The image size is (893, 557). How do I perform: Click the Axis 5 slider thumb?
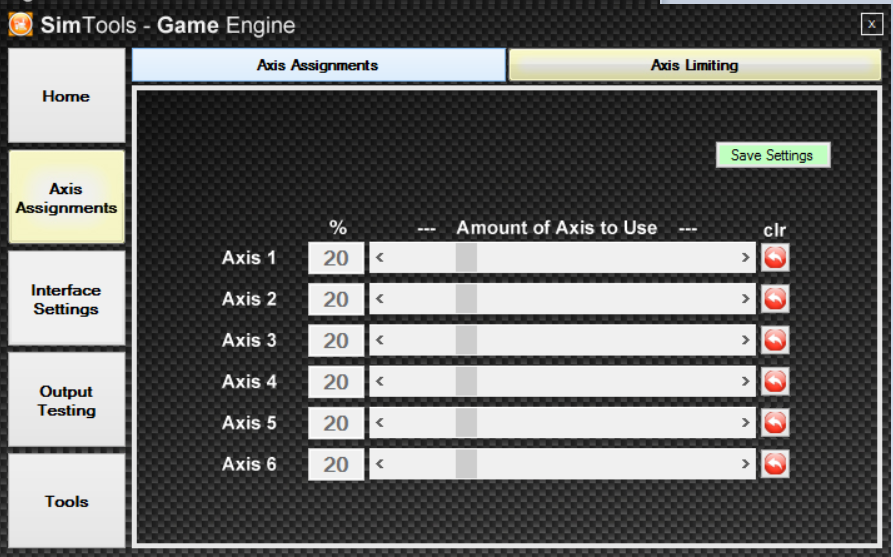466,423
